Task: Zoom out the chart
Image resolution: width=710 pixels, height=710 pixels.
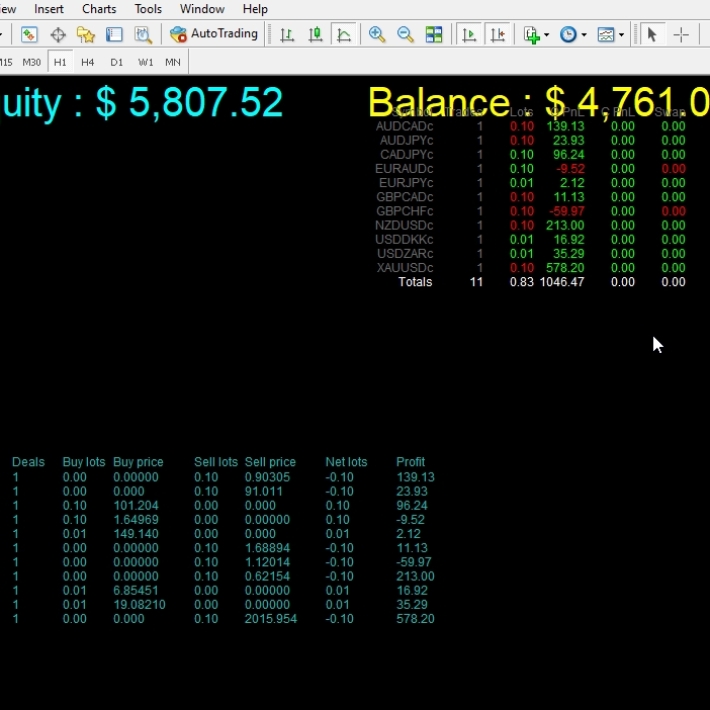Action: (405, 34)
